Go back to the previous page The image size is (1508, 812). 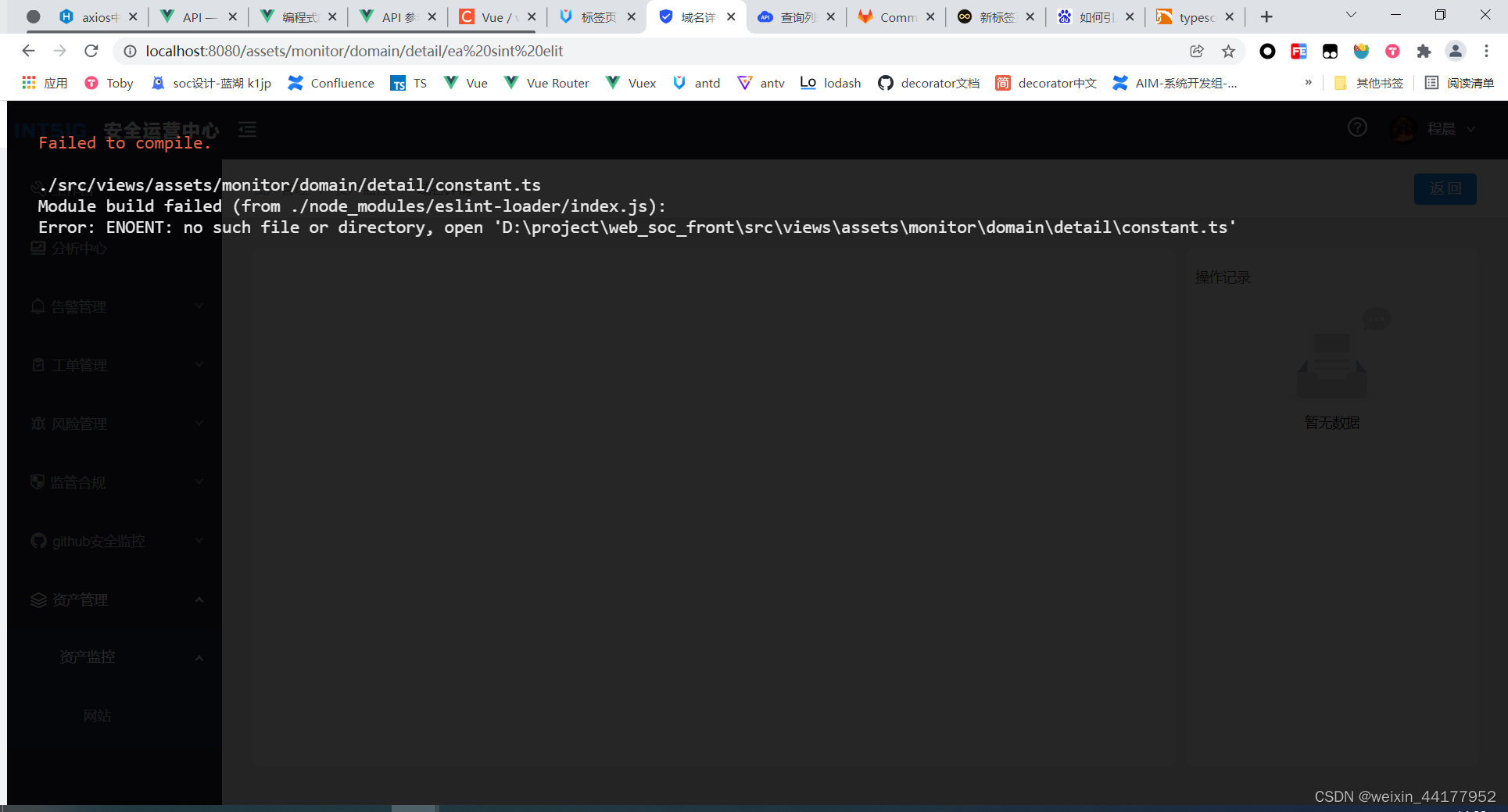point(28,51)
